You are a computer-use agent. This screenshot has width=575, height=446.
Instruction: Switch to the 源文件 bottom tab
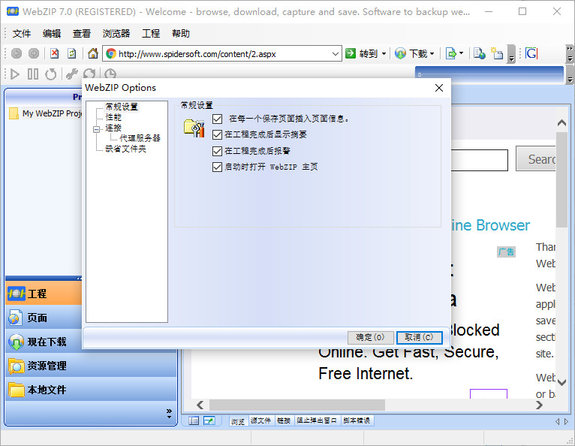[260, 421]
